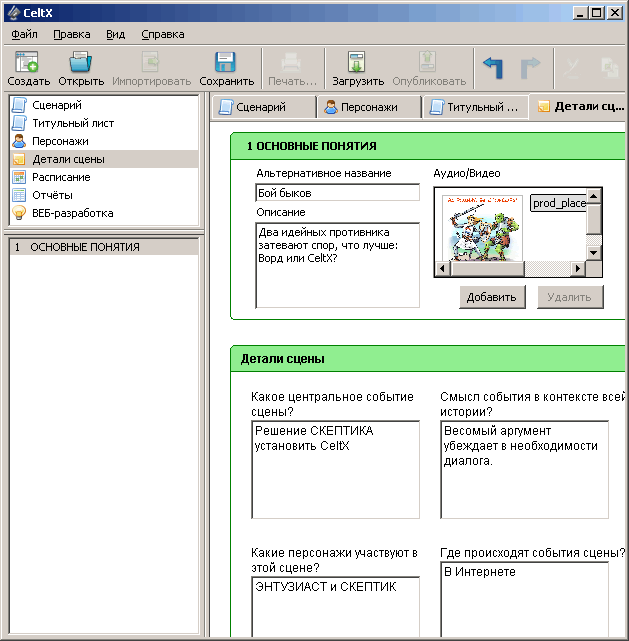Viewport: 629px width, 641px height.
Task: Open Расписание in the project list
Action: pos(104,177)
